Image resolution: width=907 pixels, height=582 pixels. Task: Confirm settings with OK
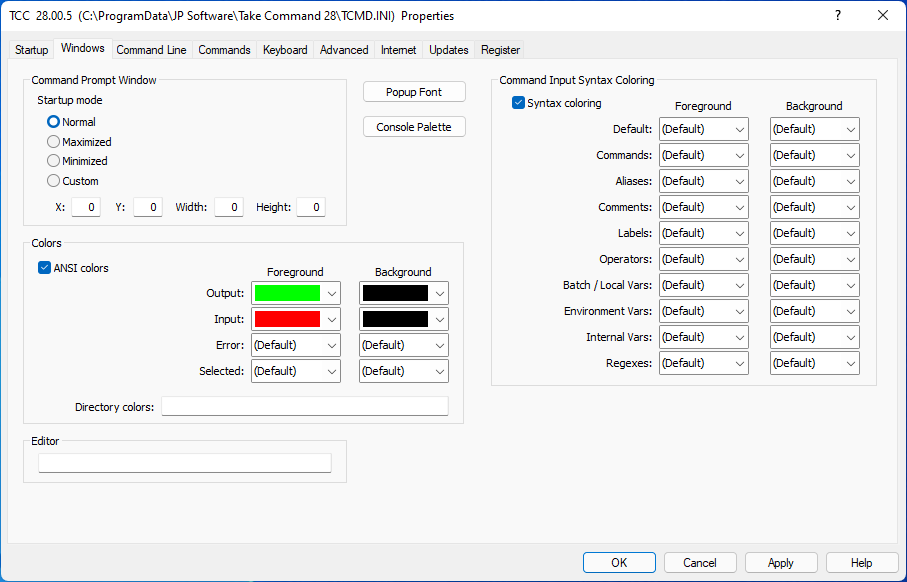tap(619, 562)
